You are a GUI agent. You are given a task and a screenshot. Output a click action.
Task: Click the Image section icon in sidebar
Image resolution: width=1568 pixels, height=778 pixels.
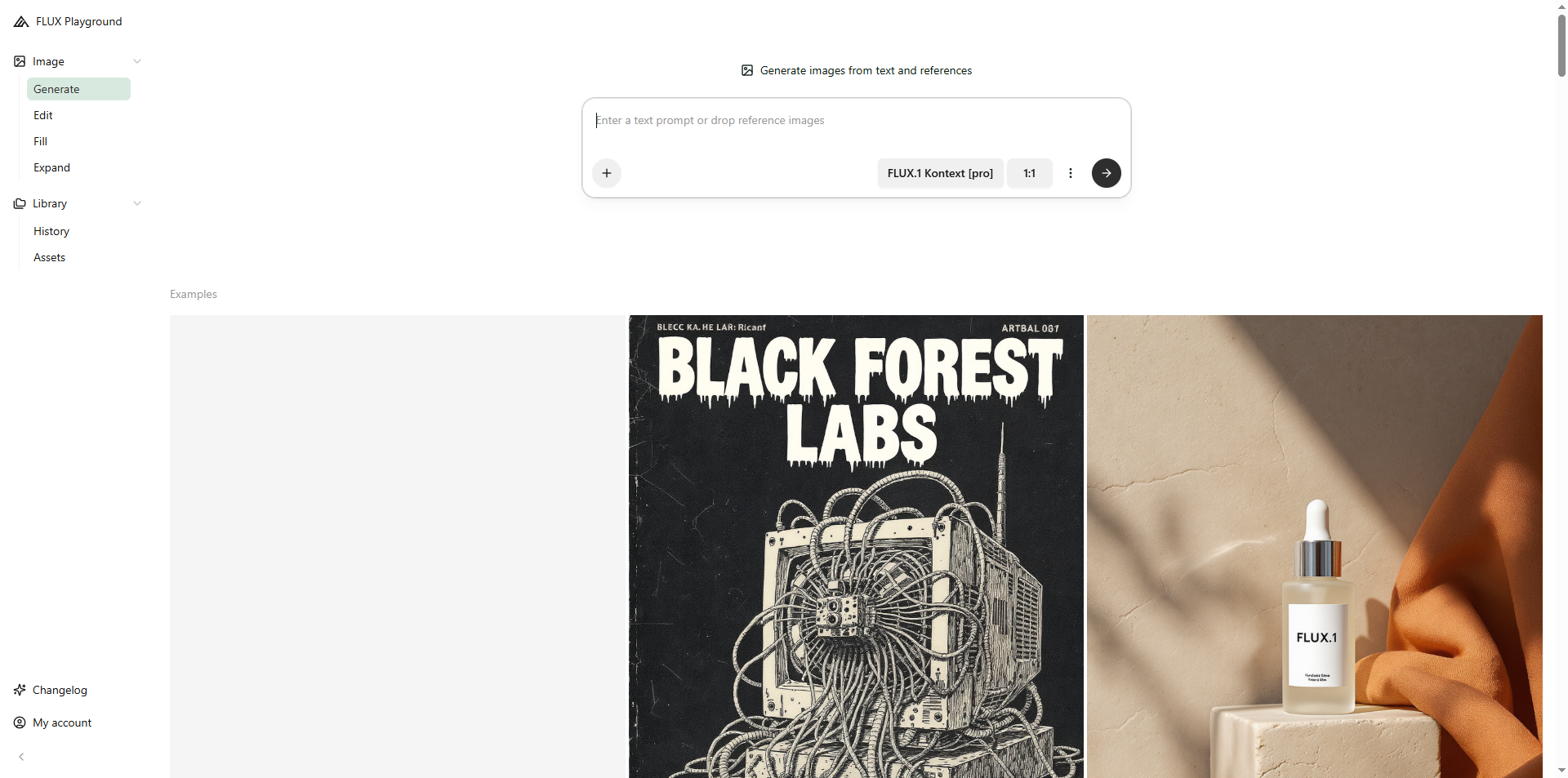[20, 61]
